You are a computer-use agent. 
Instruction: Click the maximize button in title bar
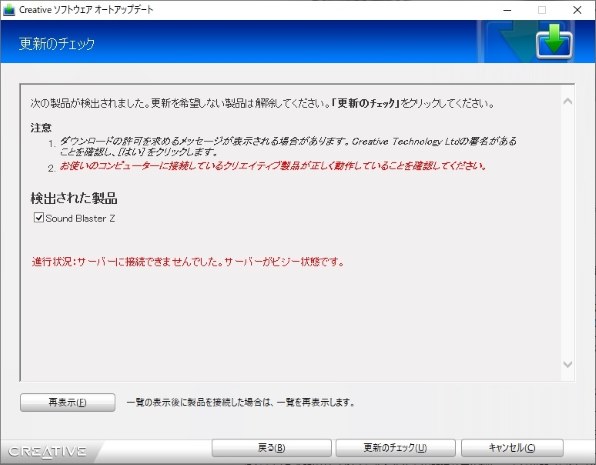point(542,10)
